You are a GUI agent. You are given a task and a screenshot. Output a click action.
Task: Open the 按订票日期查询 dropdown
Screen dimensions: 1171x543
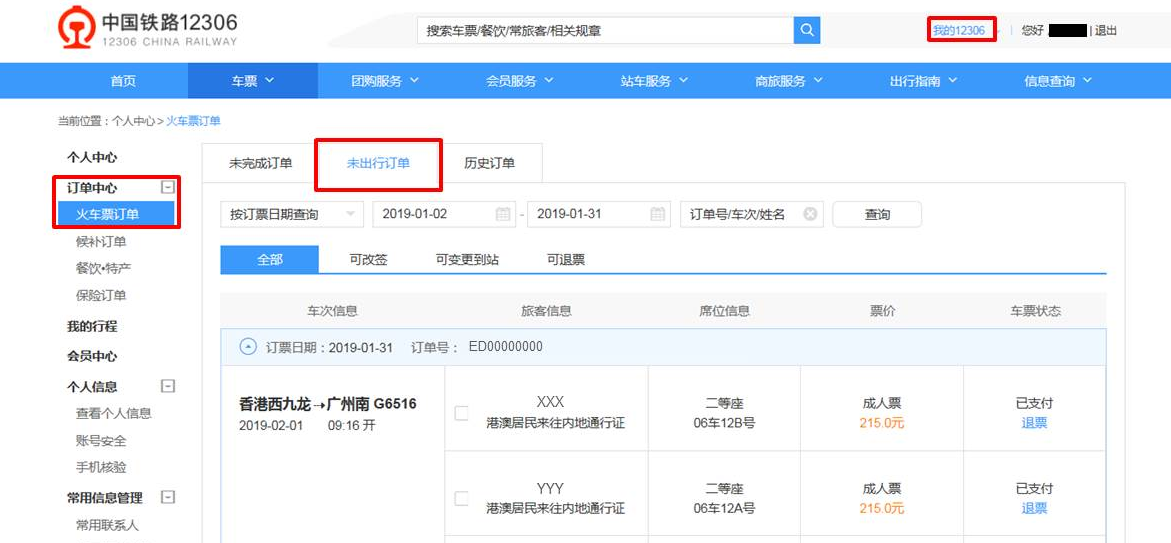292,214
